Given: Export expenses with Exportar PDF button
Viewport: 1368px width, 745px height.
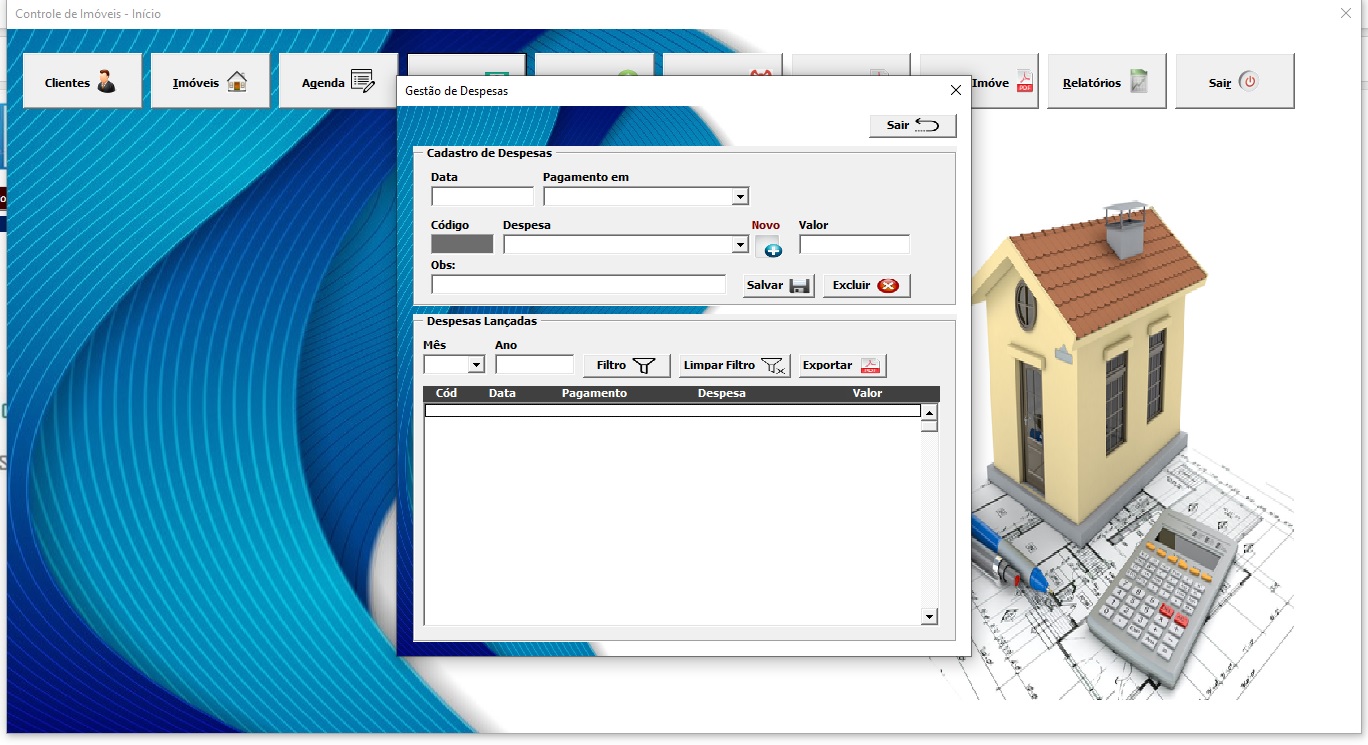Looking at the screenshot, I should (x=842, y=365).
